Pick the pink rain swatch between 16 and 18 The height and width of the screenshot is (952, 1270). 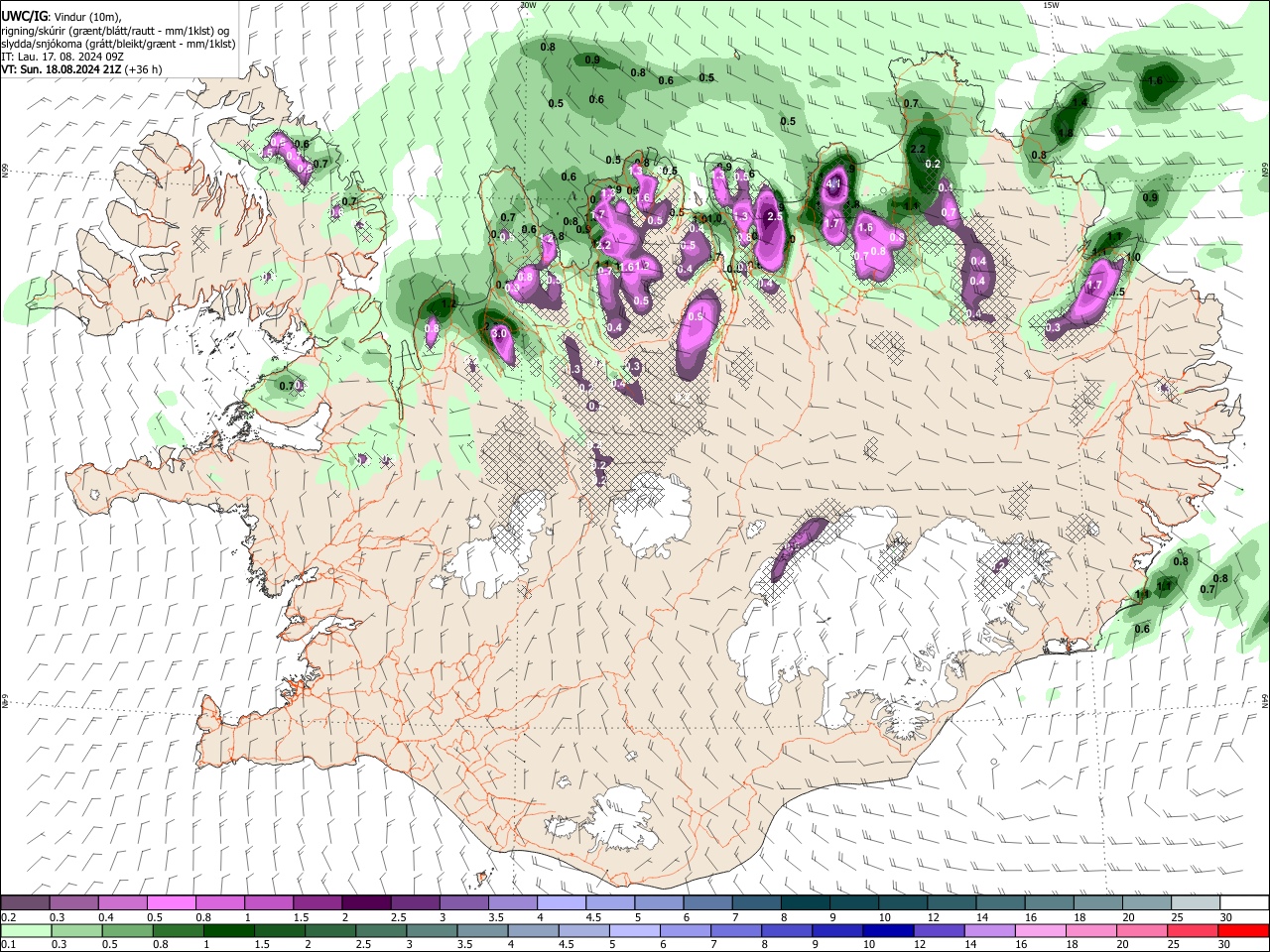tap(1040, 931)
